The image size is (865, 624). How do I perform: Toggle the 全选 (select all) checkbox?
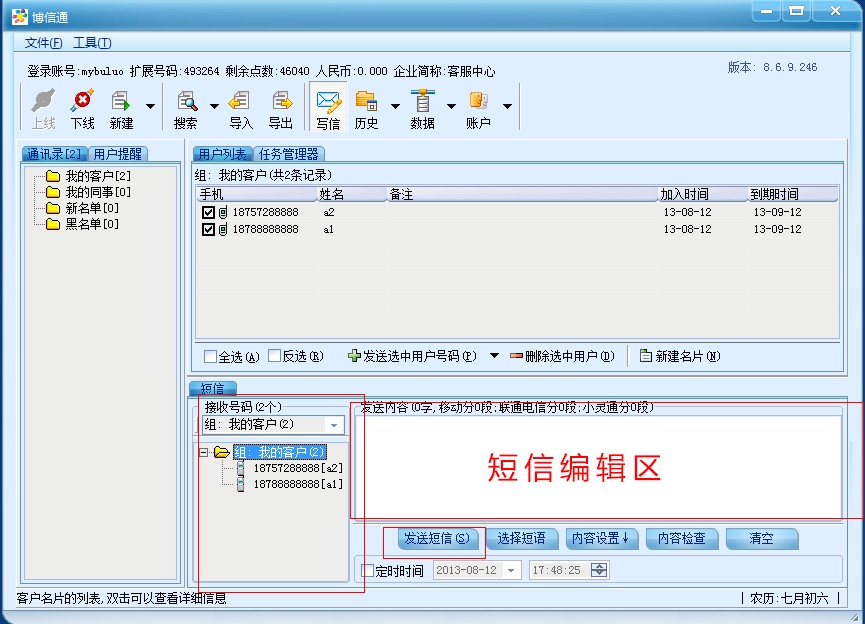[x=210, y=357]
